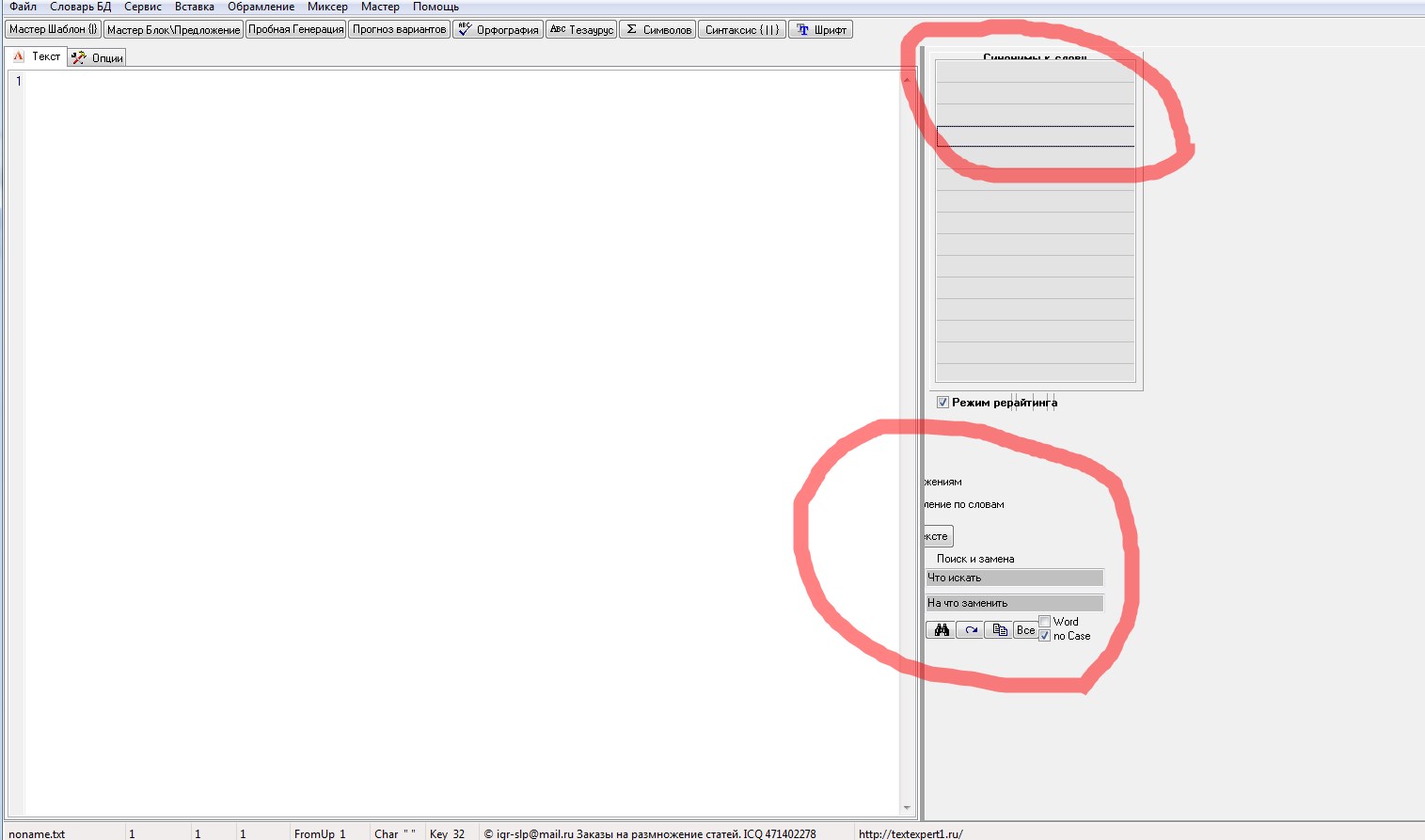Image resolution: width=1425 pixels, height=840 pixels.
Task: Open the Обрамление menu
Action: 261,7
